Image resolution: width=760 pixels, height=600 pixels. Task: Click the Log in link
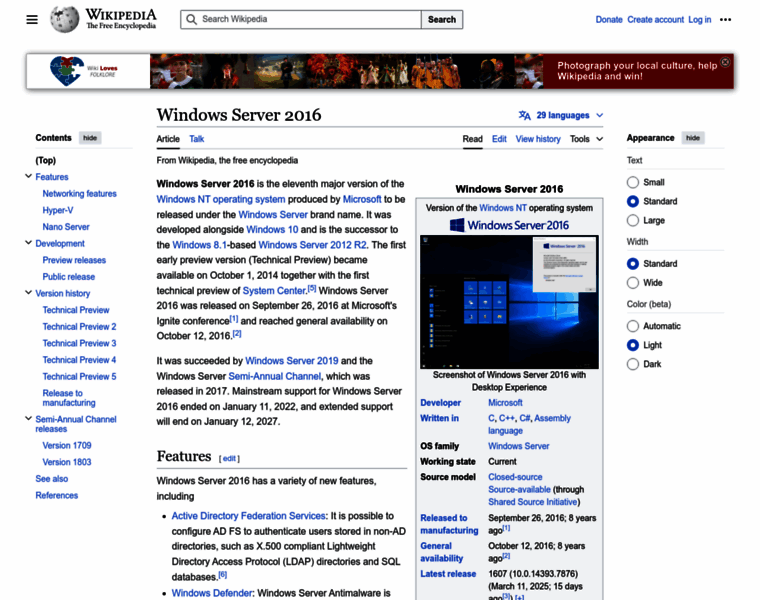pos(699,19)
